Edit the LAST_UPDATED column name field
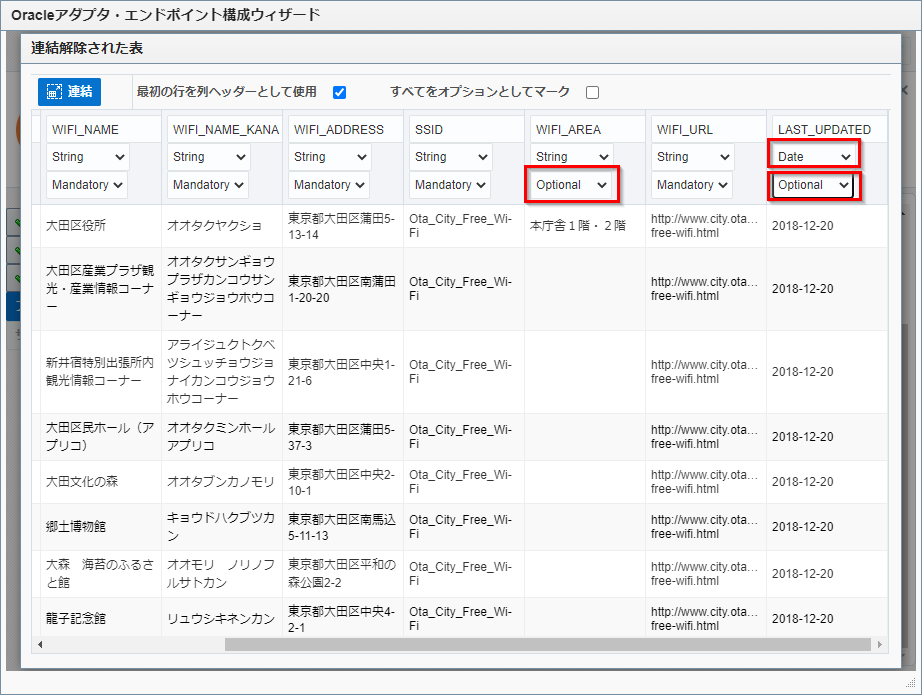This screenshot has width=922, height=695. click(x=826, y=129)
